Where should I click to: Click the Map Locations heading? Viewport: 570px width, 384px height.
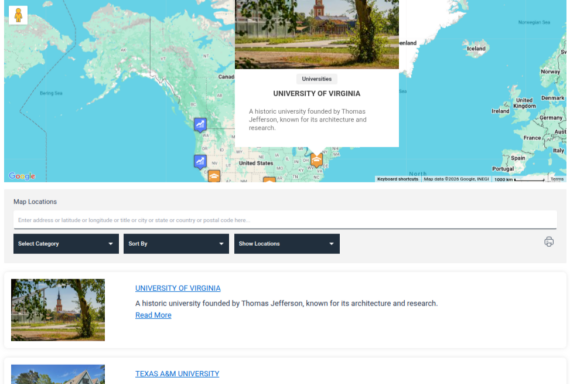(x=35, y=201)
